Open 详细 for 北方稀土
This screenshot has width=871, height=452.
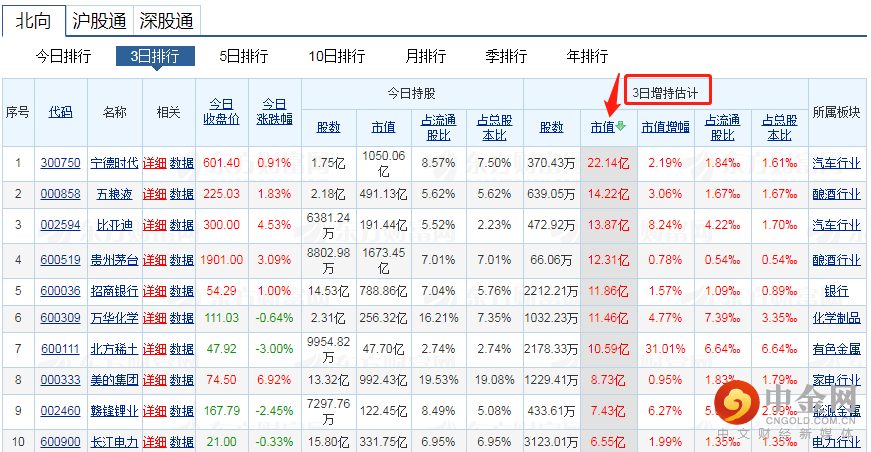pyautogui.click(x=154, y=349)
